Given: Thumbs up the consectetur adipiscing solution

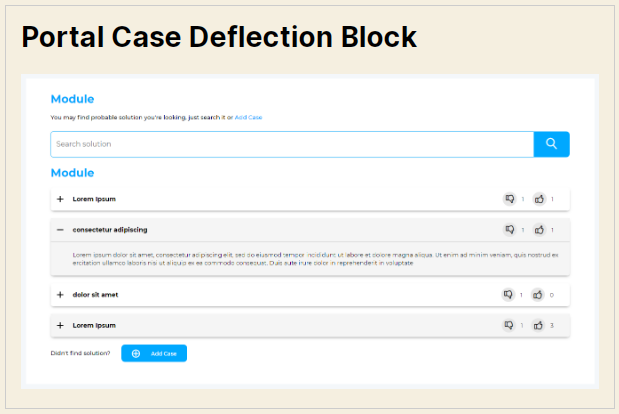Looking at the screenshot, I should [x=539, y=230].
